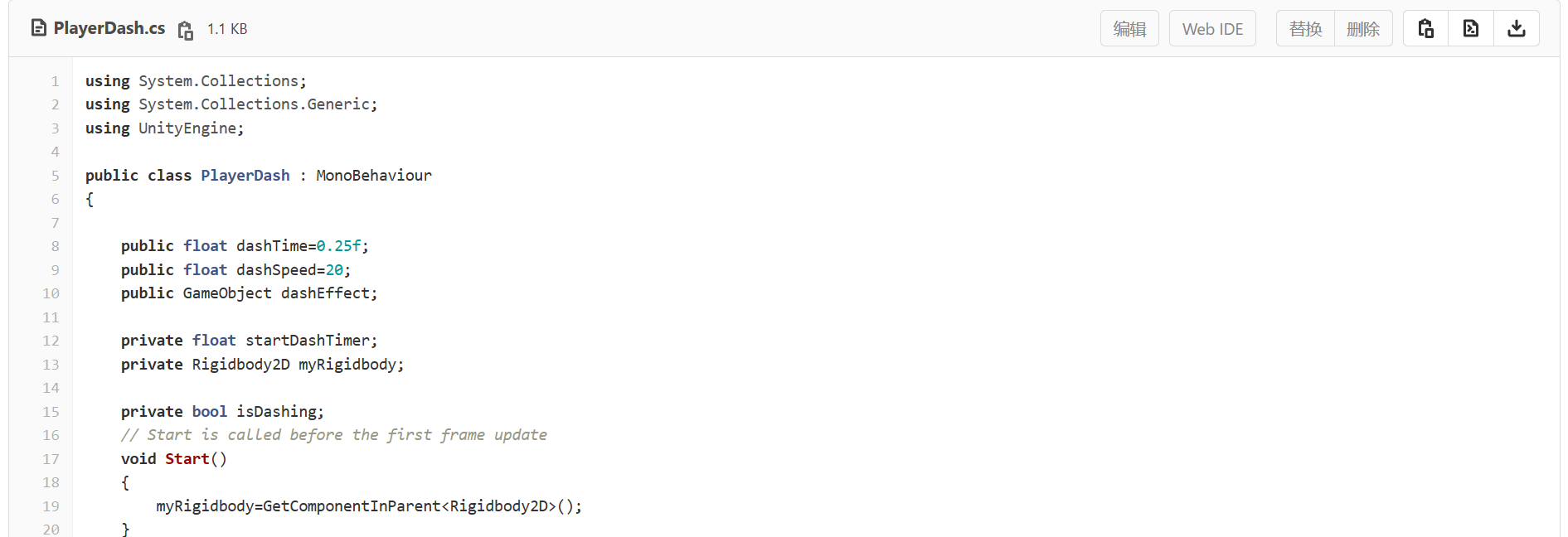The height and width of the screenshot is (537, 1568).
Task: Click the 删除 (Delete) button
Action: pos(1362,29)
